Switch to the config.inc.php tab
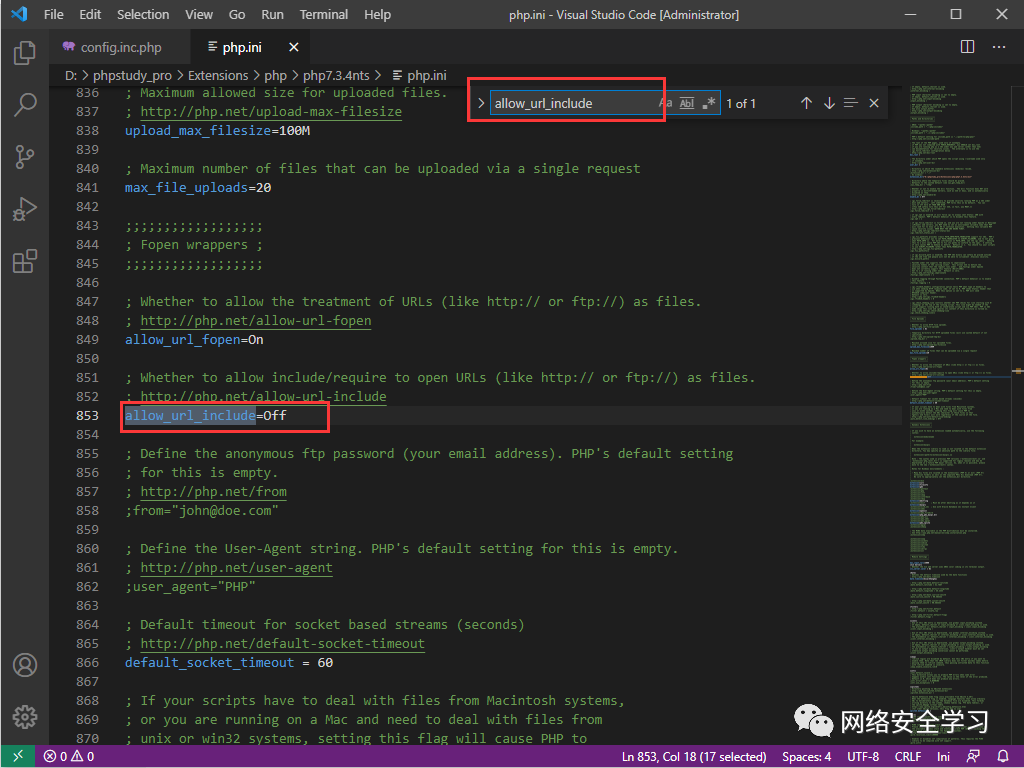The height and width of the screenshot is (768, 1024). pos(120,47)
